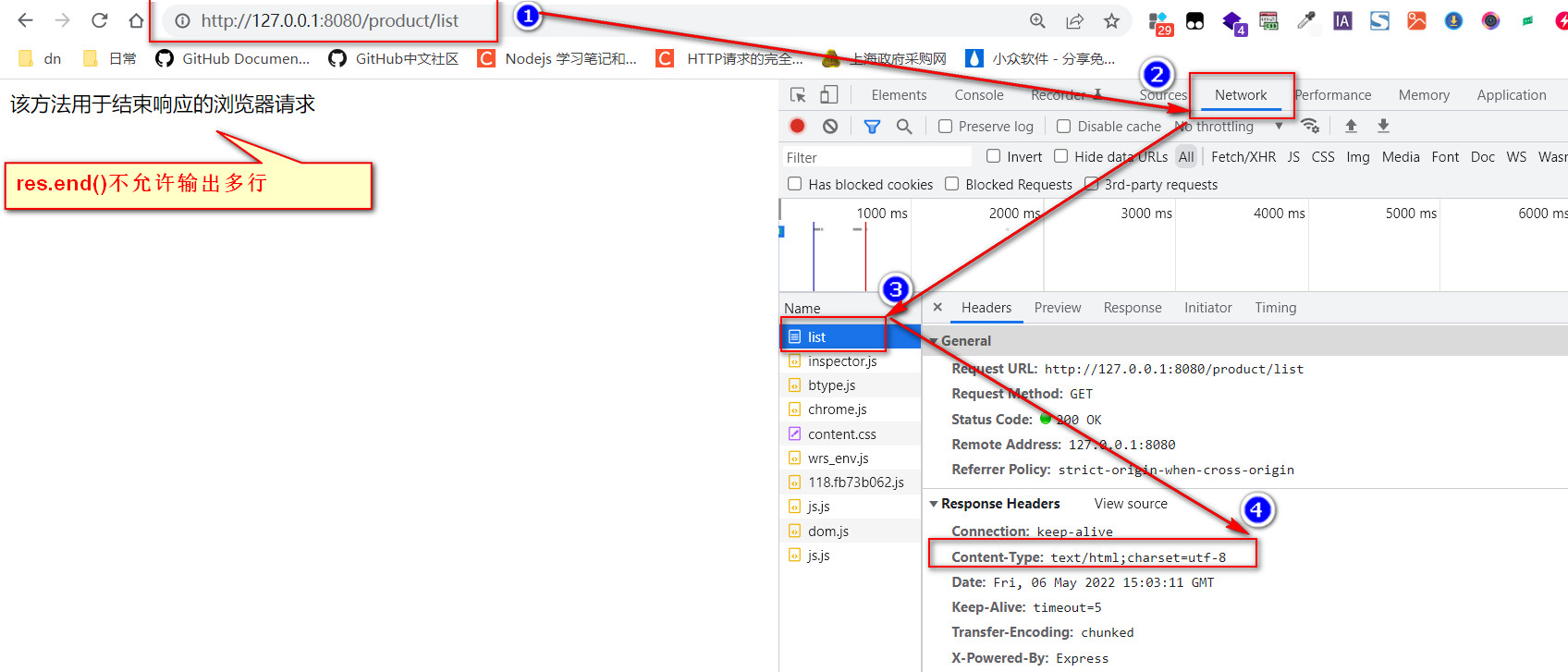Filter requests by Font type
Screen dimensions: 1568x672
tap(1445, 156)
